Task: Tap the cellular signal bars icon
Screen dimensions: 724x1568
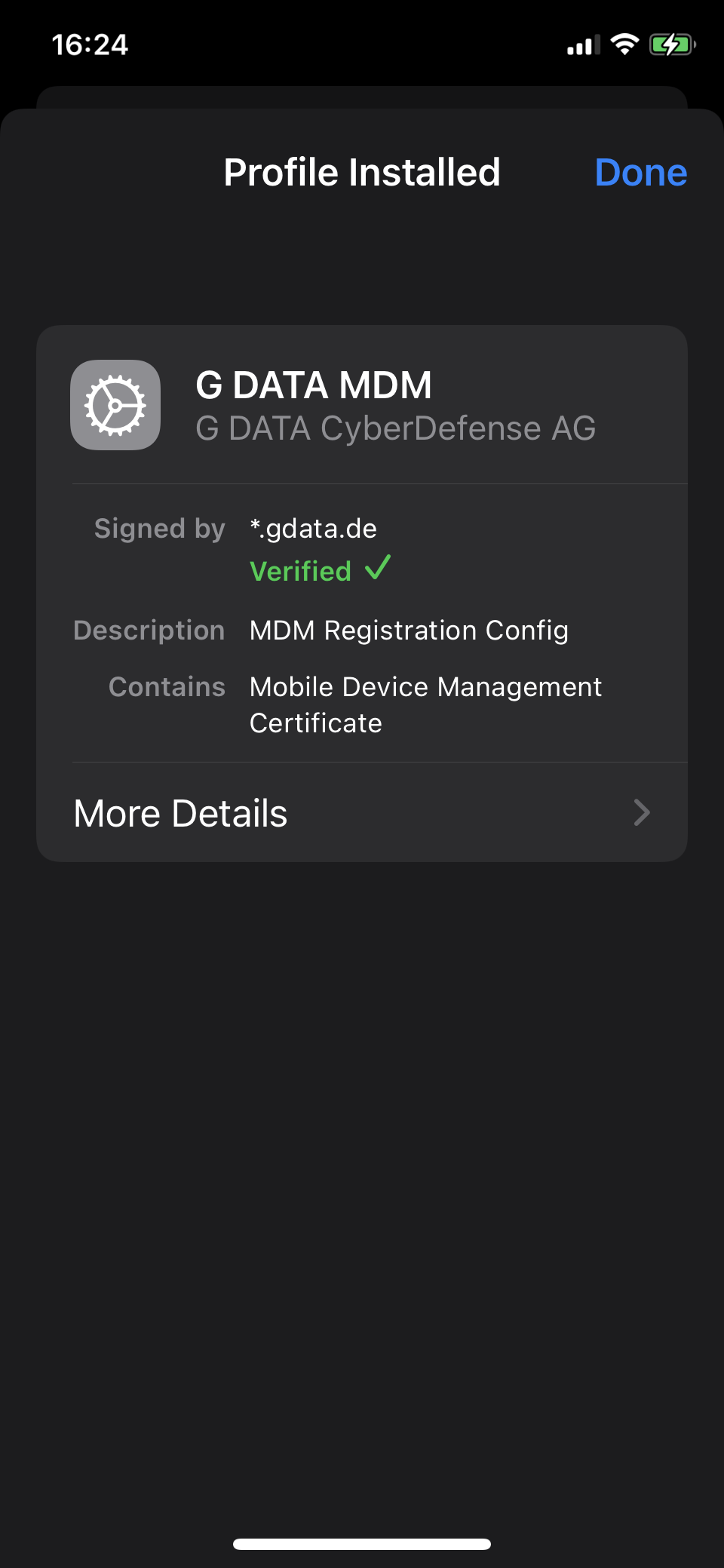Action: coord(584,45)
